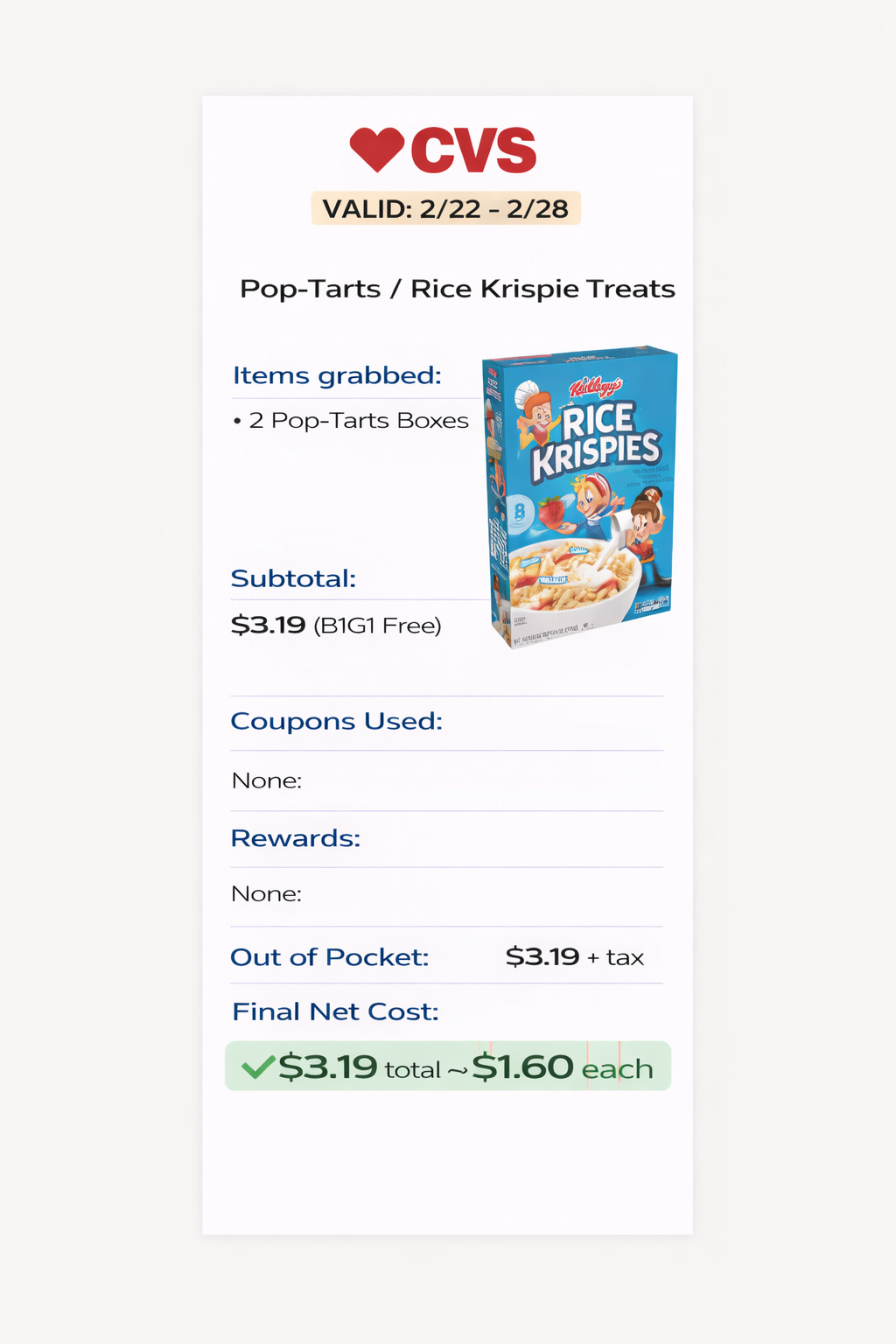Screen dimensions: 896x1344
Task: Select the Subtotal heading
Action: (x=293, y=578)
